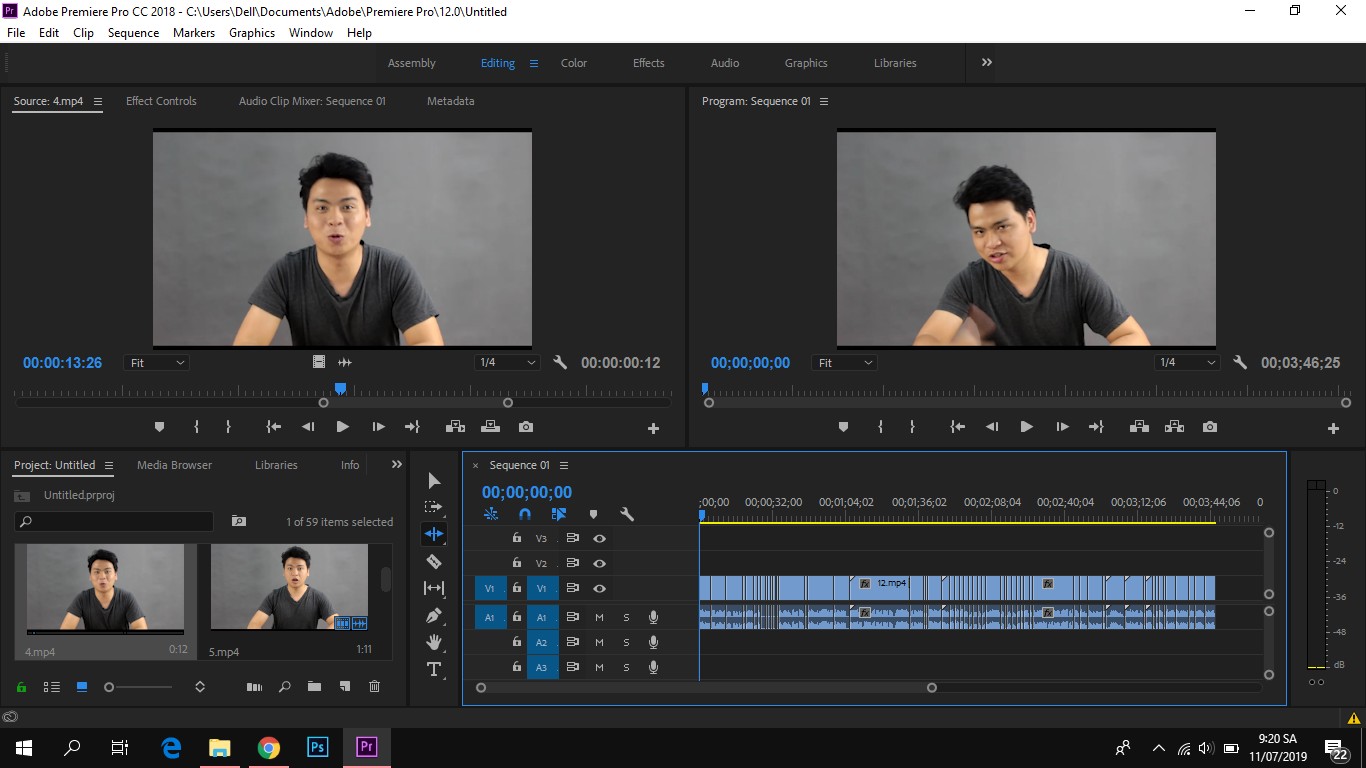Screen dimensions: 1366x768
Task: Mute audio track A1
Action: [x=599, y=617]
